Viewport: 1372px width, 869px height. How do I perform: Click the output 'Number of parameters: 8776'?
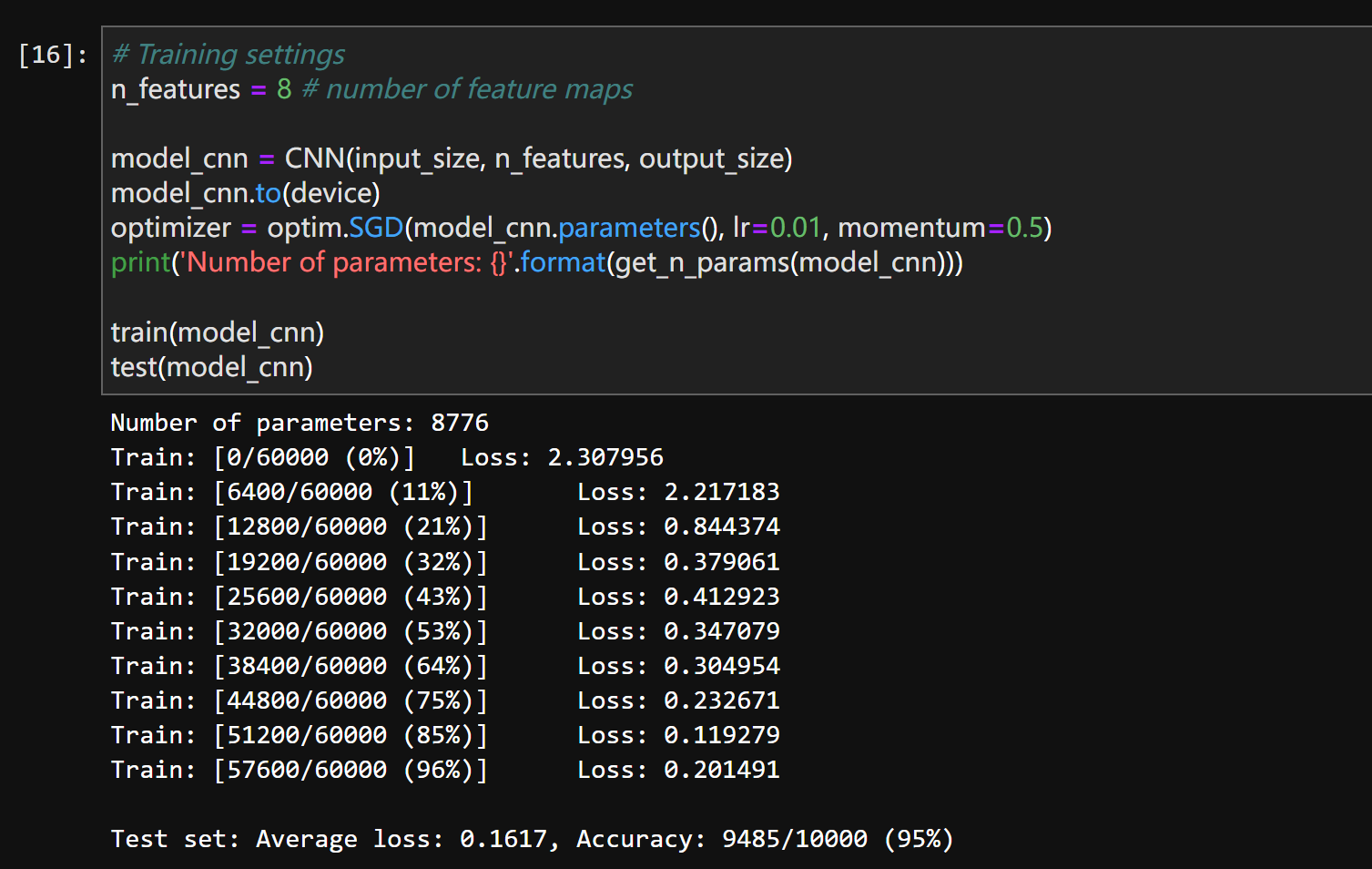coord(300,423)
